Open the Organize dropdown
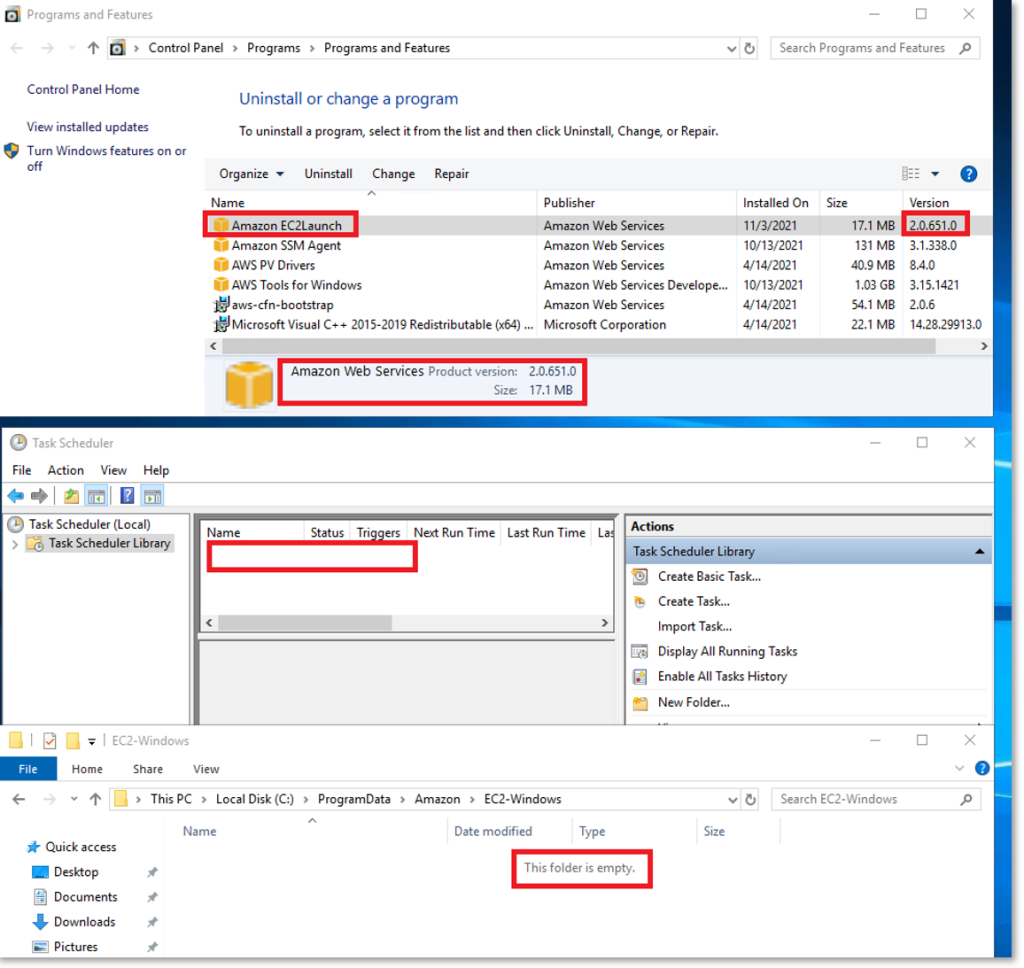This screenshot has height=968, width=1024. tap(251, 174)
